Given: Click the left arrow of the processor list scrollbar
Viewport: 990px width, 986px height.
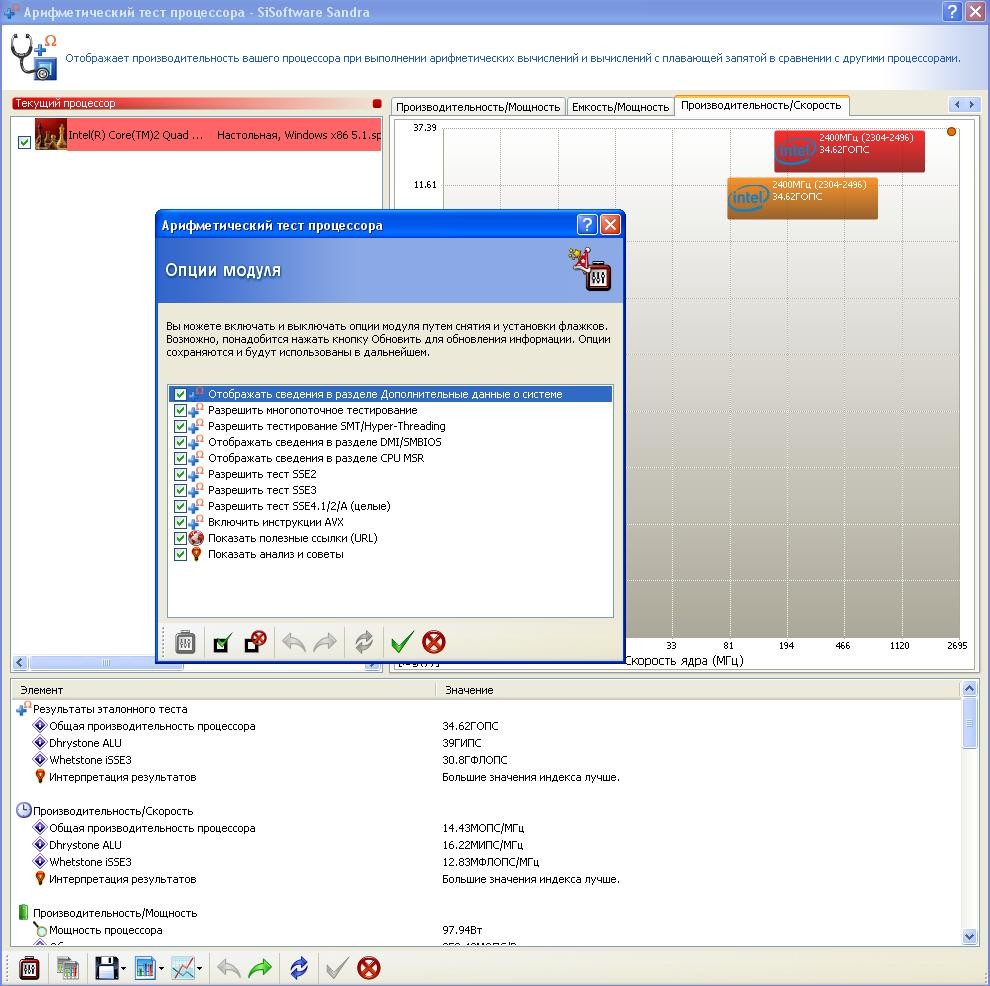Looking at the screenshot, I should (x=20, y=662).
